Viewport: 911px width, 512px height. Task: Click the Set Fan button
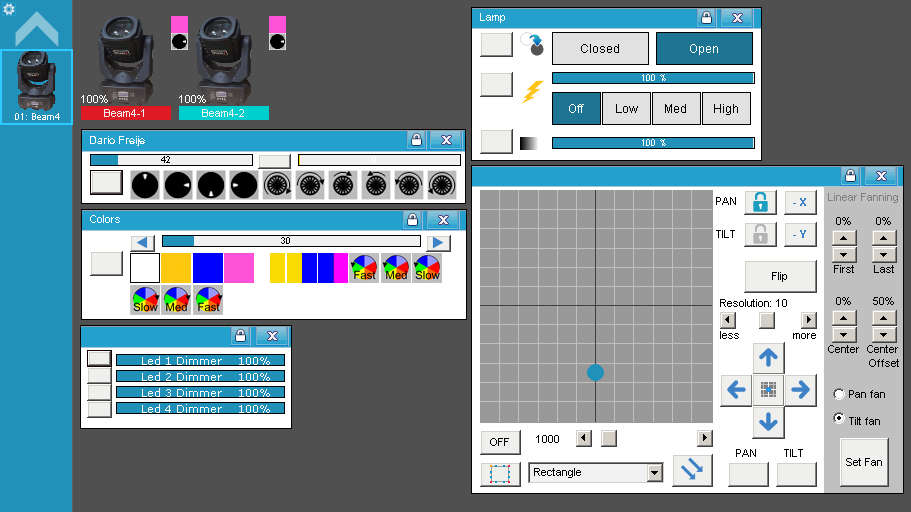pyautogui.click(x=864, y=462)
